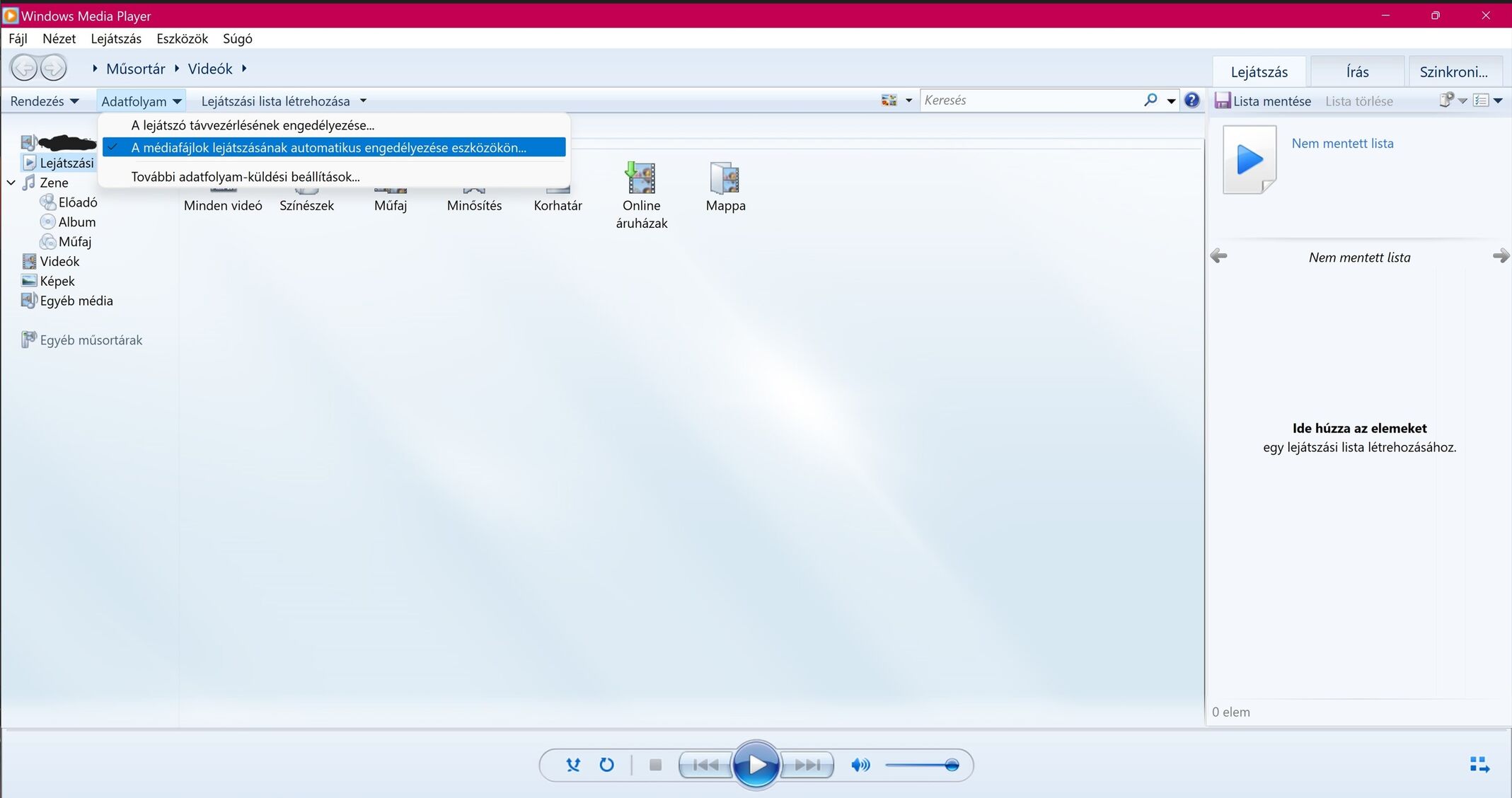Image resolution: width=1512 pixels, height=798 pixels.
Task: Click the Previous track button
Action: 705,765
